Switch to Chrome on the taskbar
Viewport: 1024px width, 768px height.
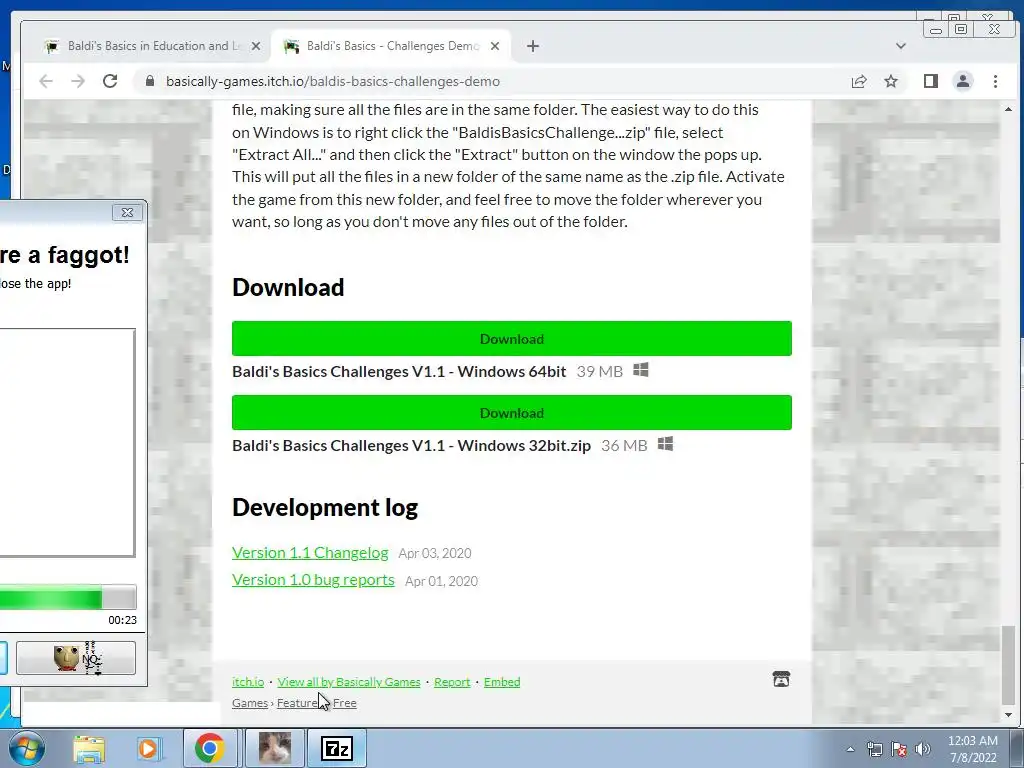[209, 748]
